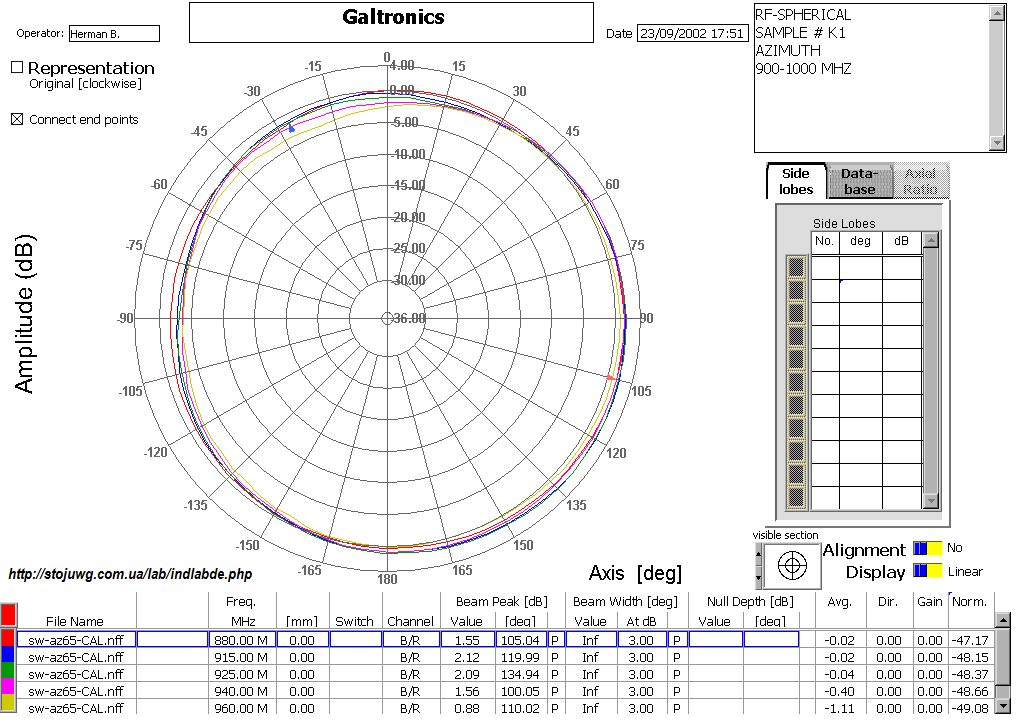Screen dimensions: 1016x723
Task: Click the crosshair target icon under visible section
Action: pyautogui.click(x=792, y=566)
